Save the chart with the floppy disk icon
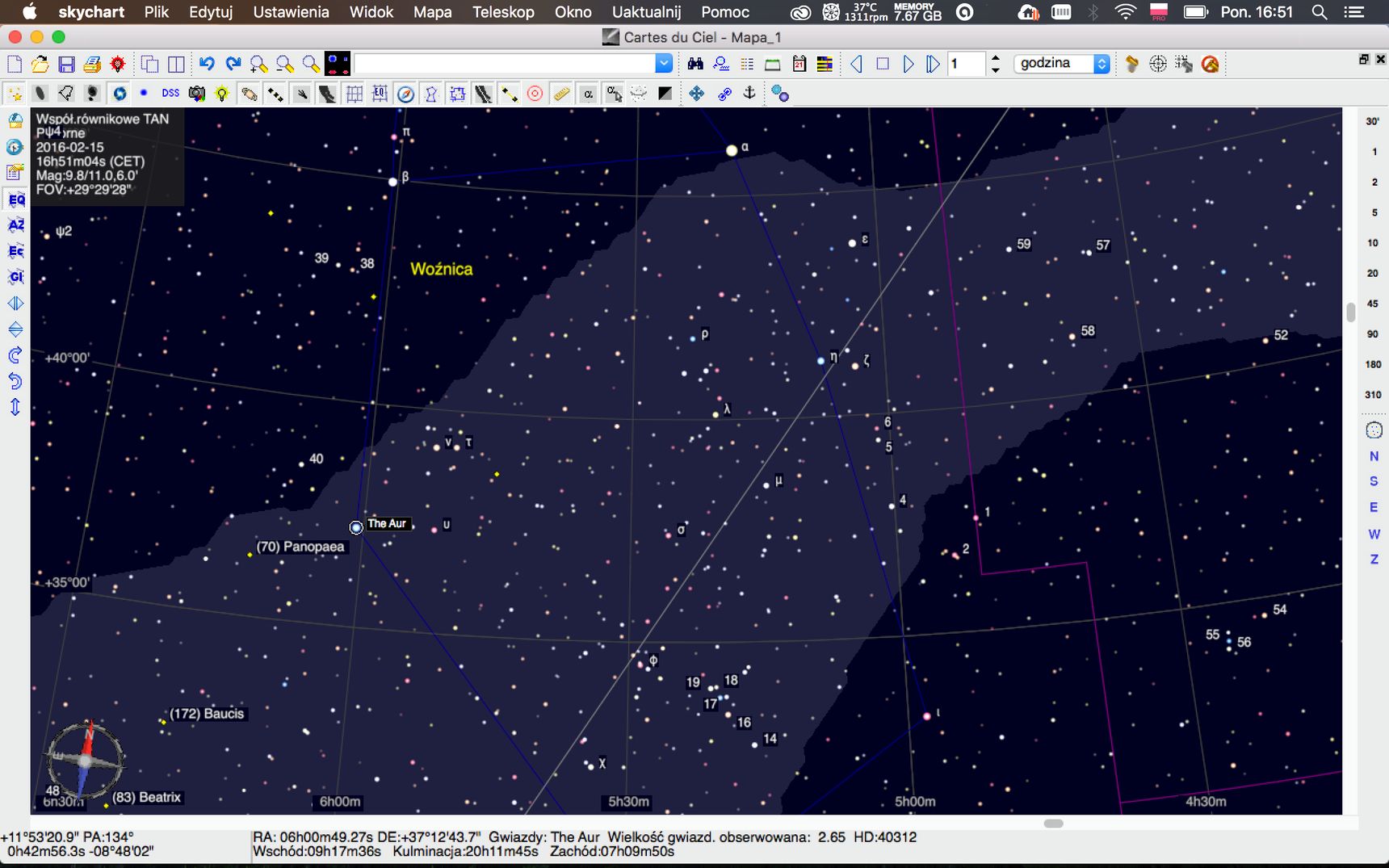 pyautogui.click(x=66, y=64)
